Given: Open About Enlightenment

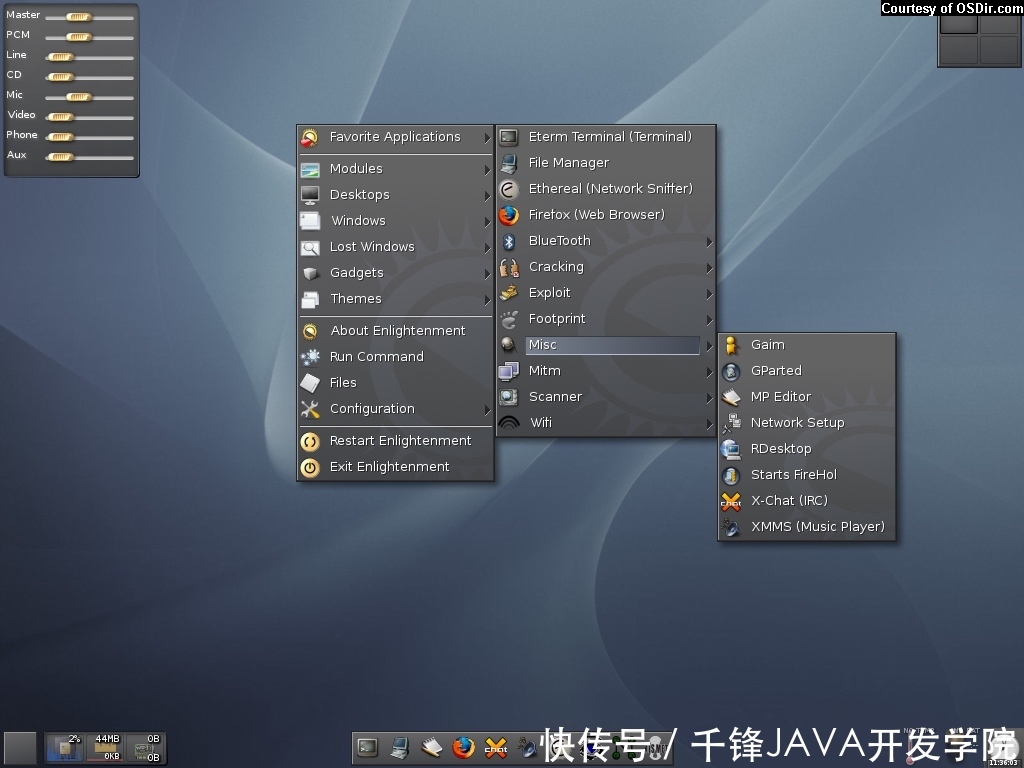Looking at the screenshot, I should [396, 330].
